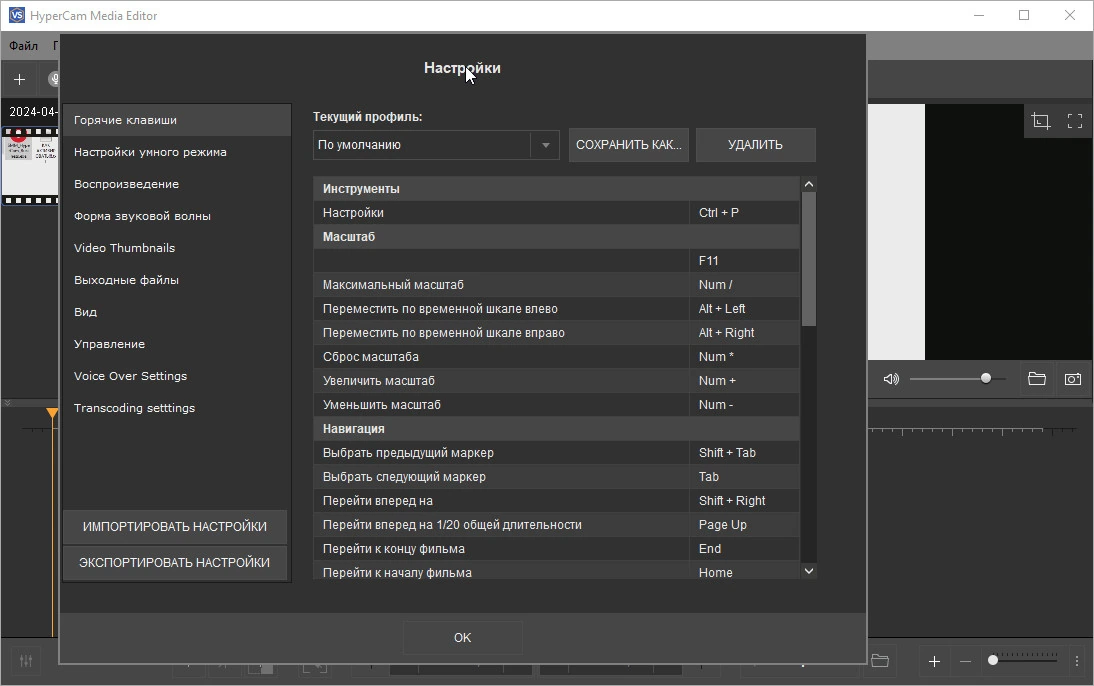The height and width of the screenshot is (686, 1094).
Task: Open Voice Over Settings section
Action: coord(177,376)
